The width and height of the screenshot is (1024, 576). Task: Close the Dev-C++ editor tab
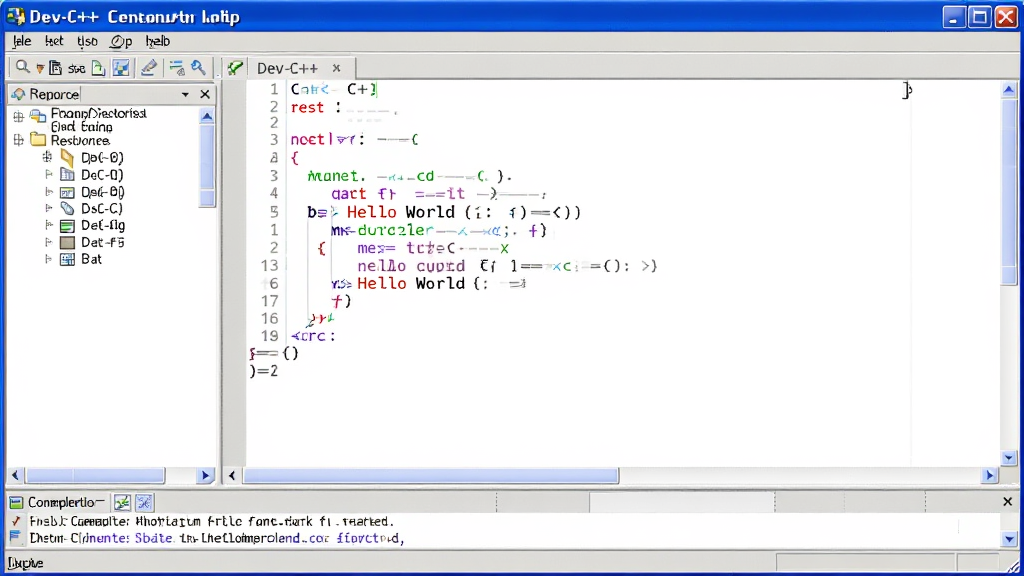(x=336, y=68)
